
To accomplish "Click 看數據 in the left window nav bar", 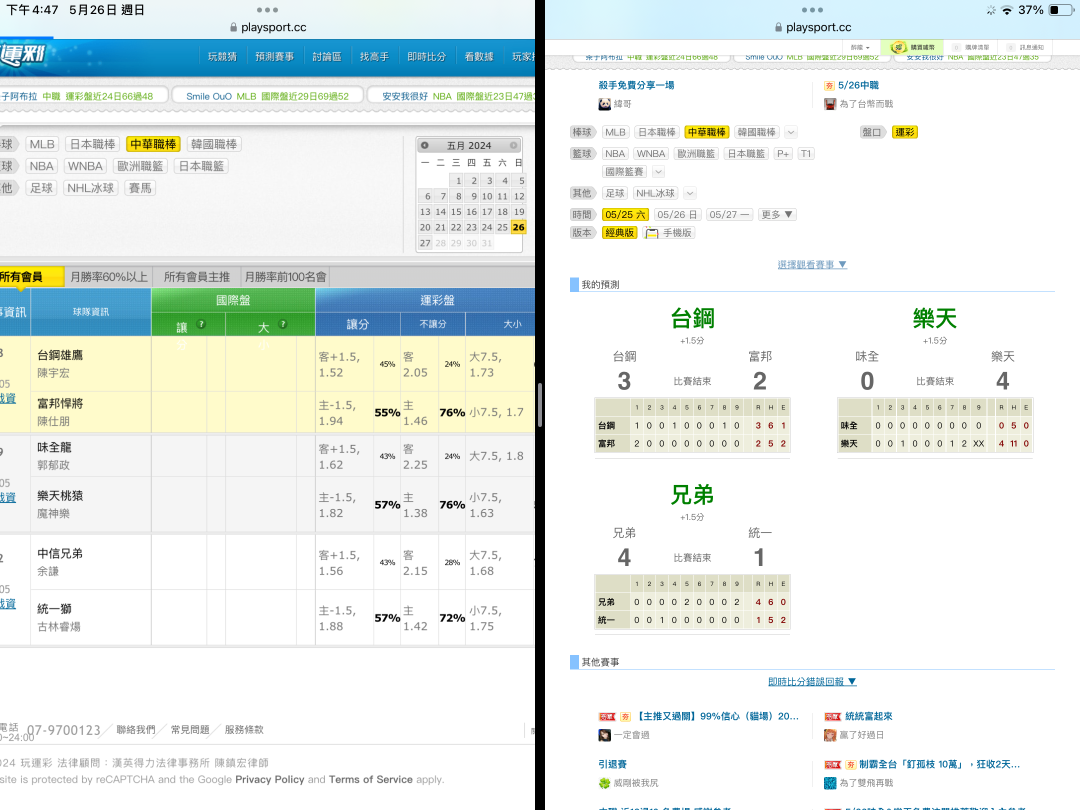I will coord(479,57).
